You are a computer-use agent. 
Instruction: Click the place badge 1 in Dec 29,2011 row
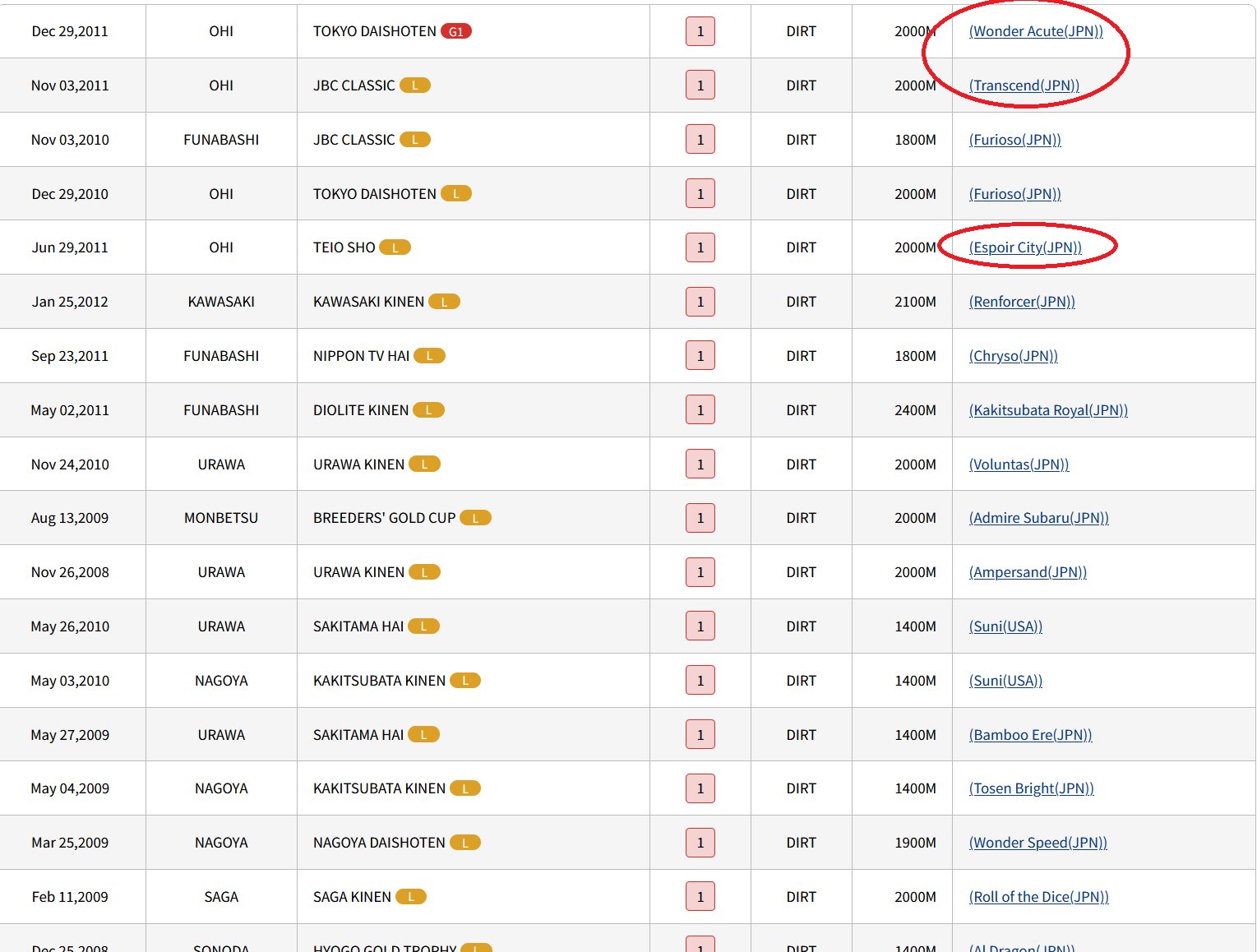pyautogui.click(x=700, y=31)
